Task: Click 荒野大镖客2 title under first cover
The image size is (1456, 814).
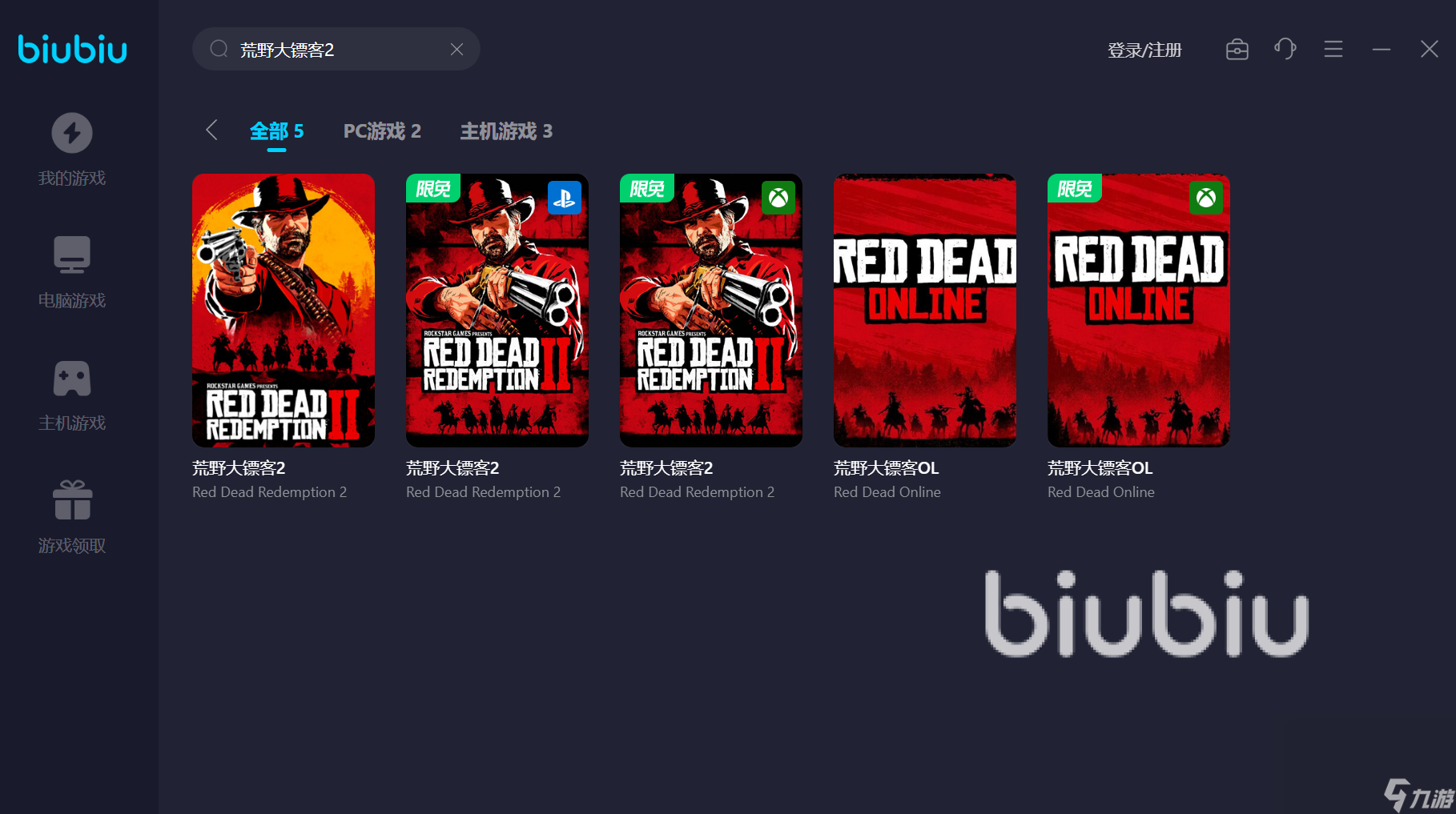Action: [239, 468]
